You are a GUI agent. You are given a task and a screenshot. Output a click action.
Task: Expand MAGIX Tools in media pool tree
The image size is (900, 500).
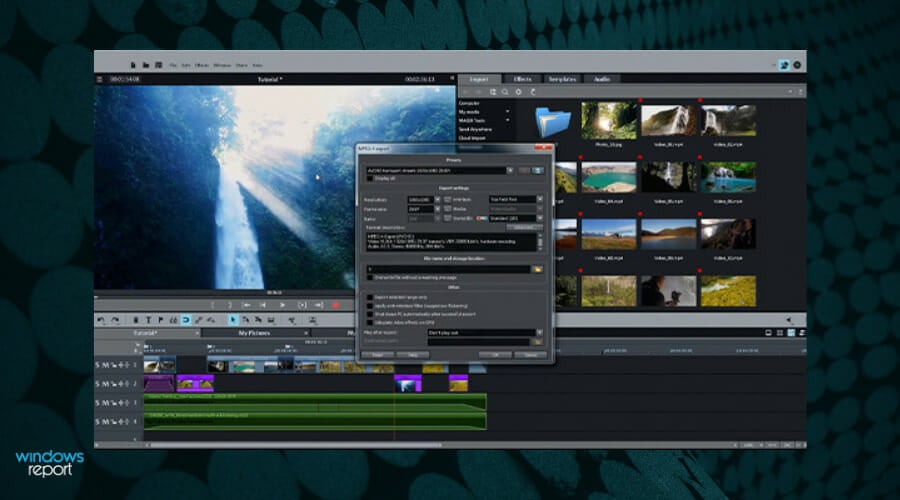pos(507,121)
